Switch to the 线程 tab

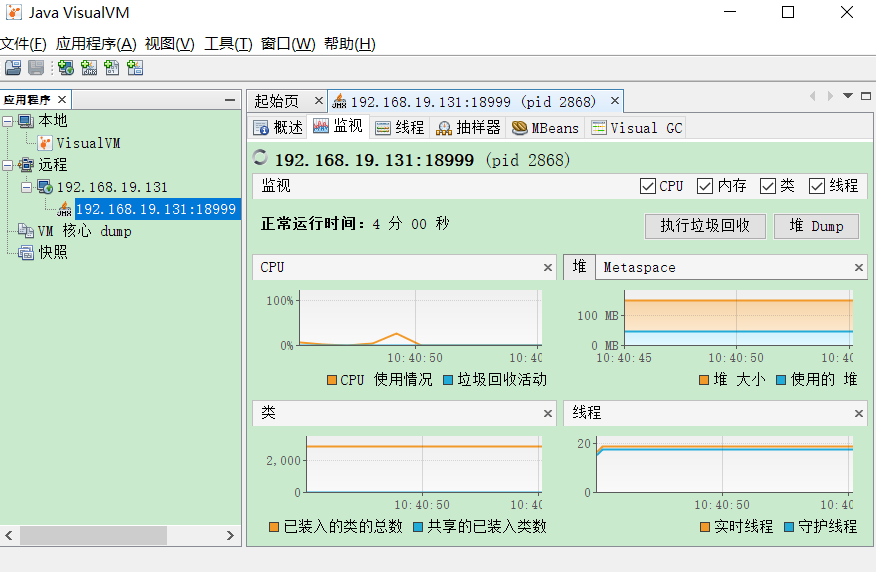pos(399,127)
